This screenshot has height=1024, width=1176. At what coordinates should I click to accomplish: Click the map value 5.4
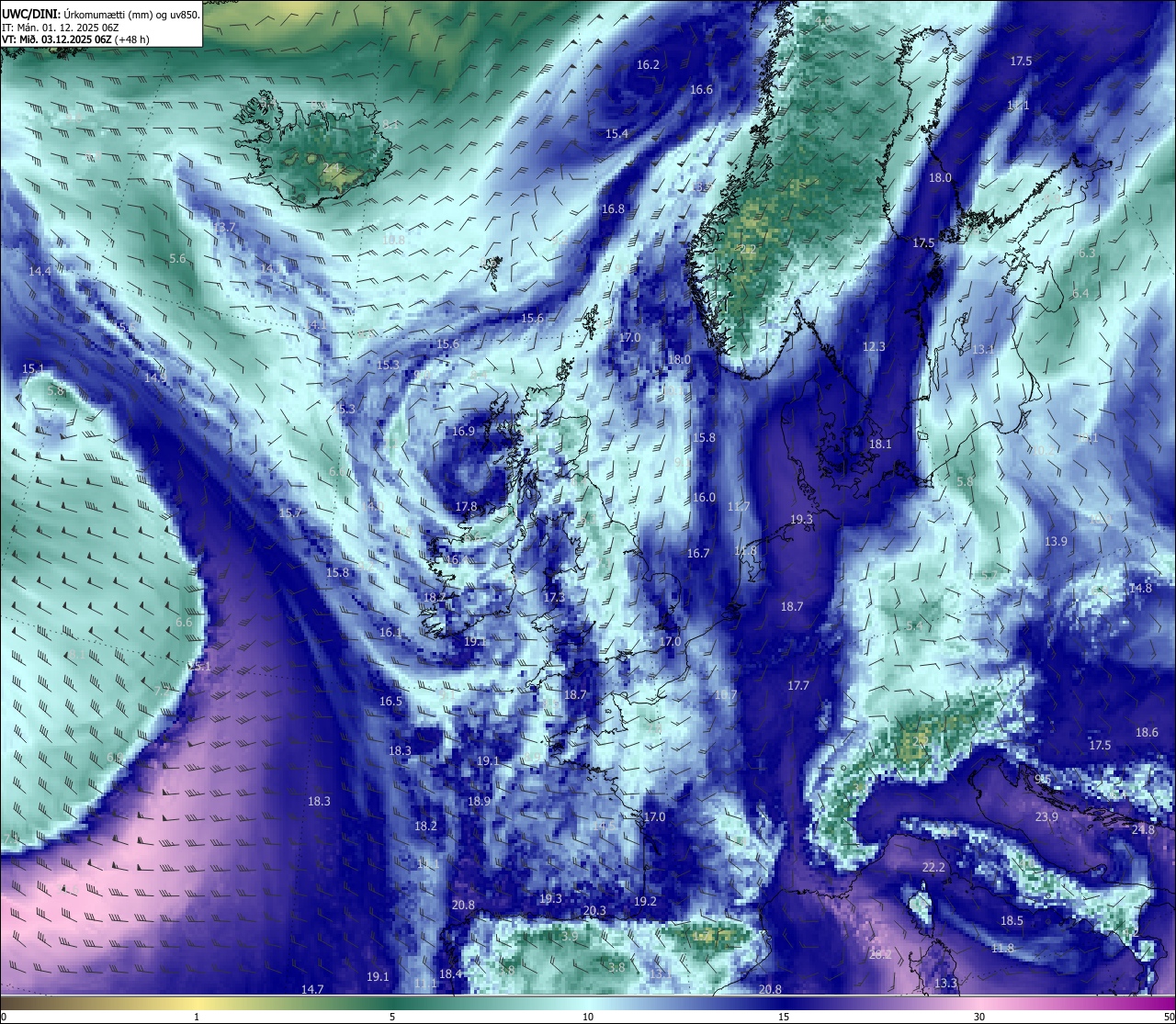914,625
